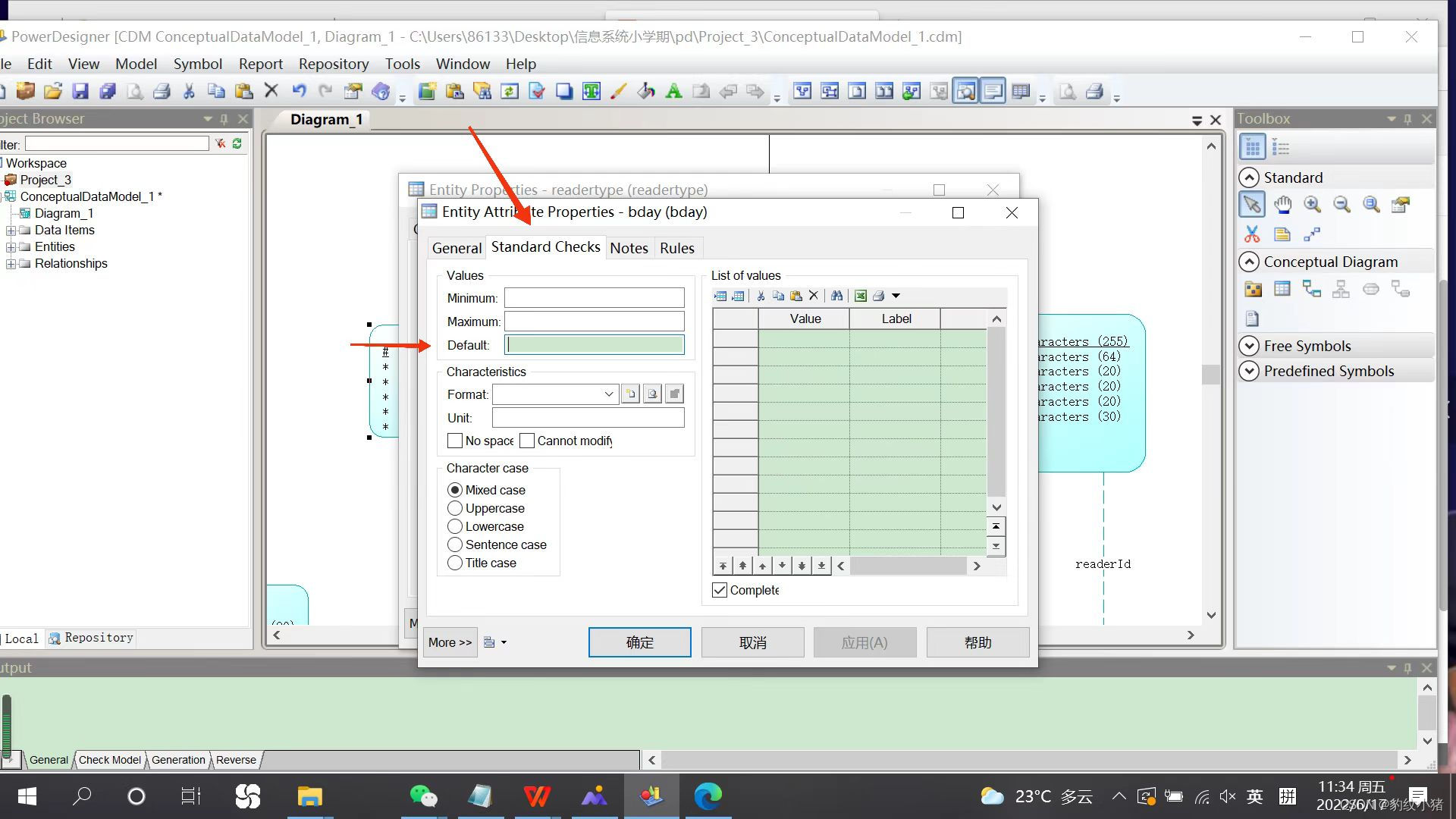
Task: Switch Toolbox to large icon view
Action: [1253, 147]
